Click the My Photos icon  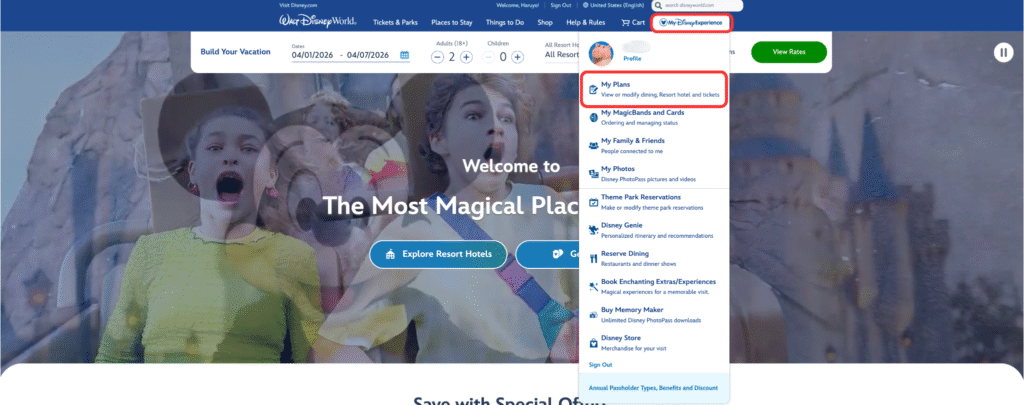click(x=593, y=174)
